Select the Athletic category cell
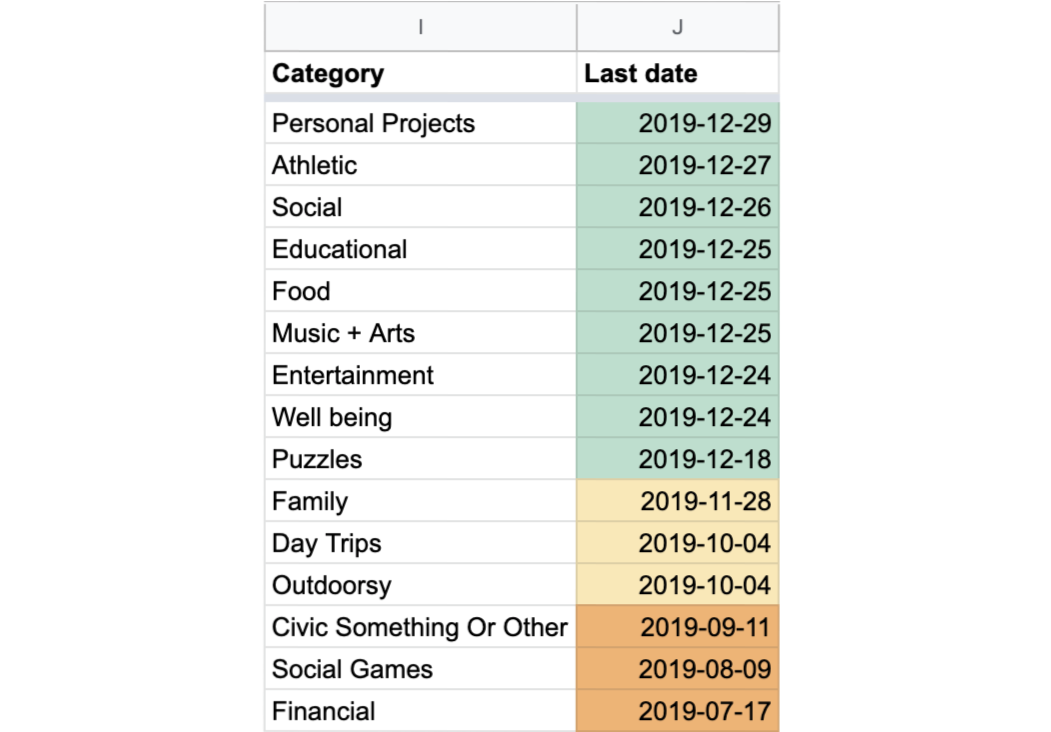This screenshot has height=732, width=1051. pos(420,165)
